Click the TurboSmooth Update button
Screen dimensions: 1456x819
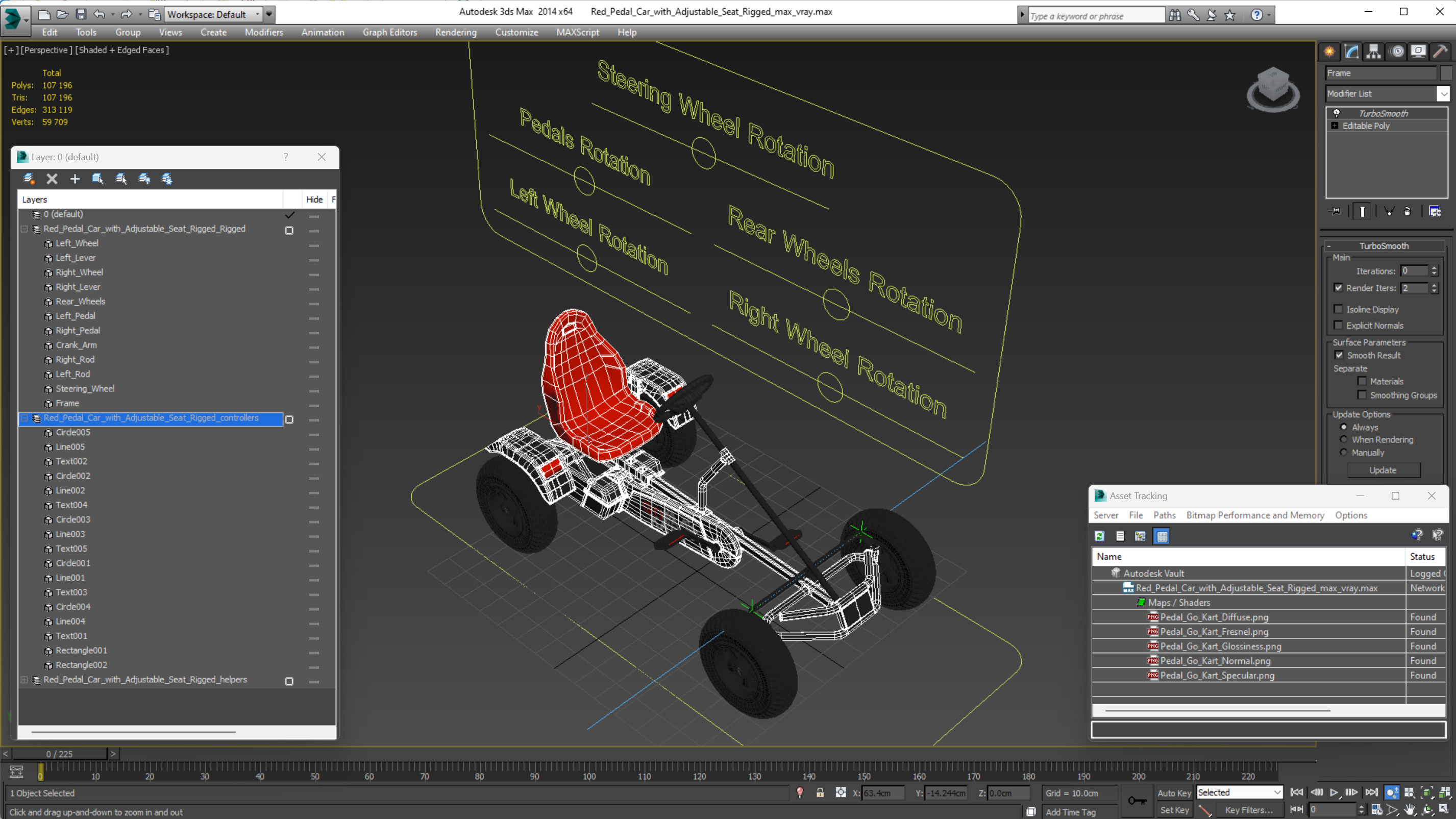[1383, 470]
